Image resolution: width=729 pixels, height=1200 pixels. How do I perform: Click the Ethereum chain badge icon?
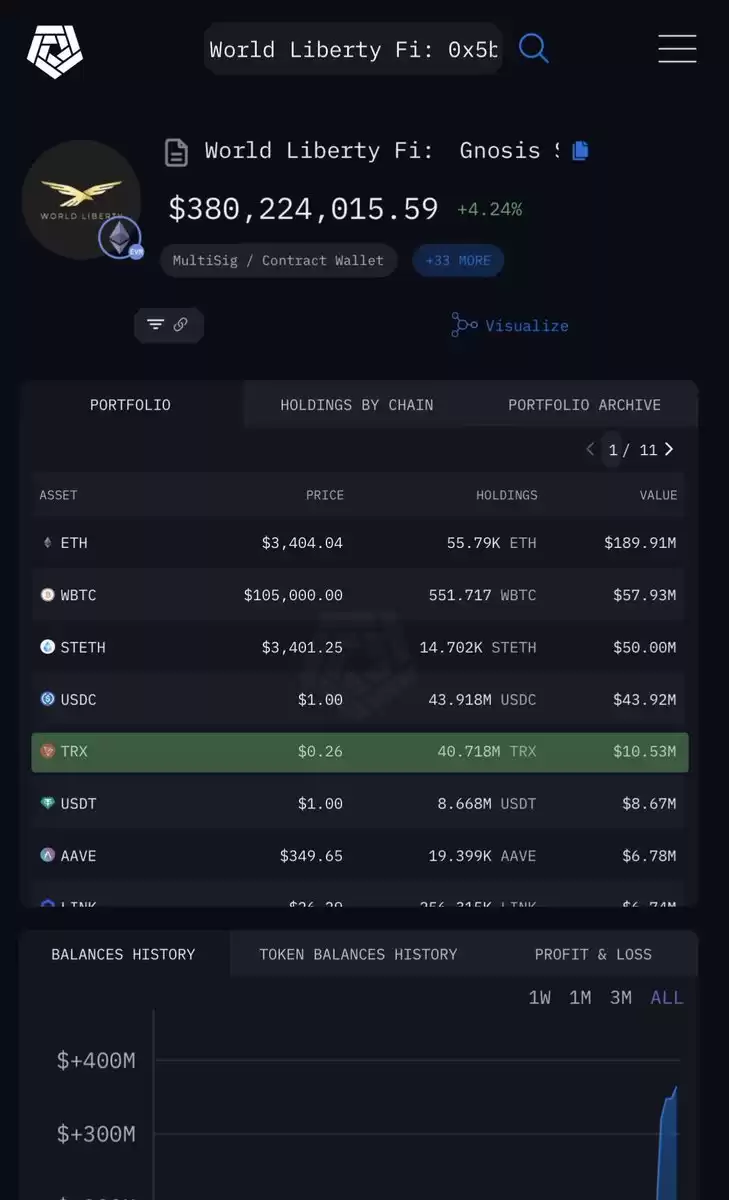point(120,238)
